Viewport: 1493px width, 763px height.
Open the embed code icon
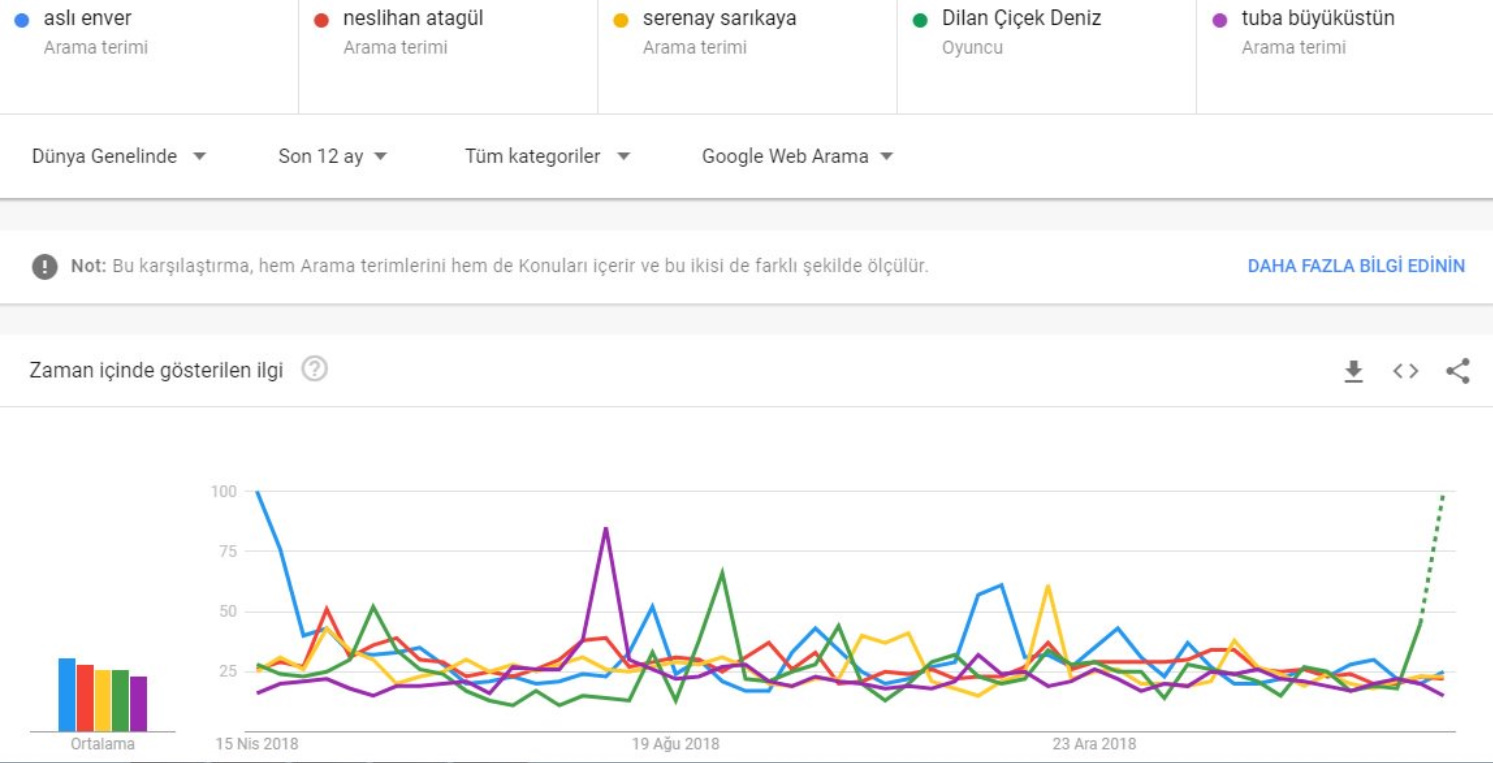pyautogui.click(x=1405, y=372)
